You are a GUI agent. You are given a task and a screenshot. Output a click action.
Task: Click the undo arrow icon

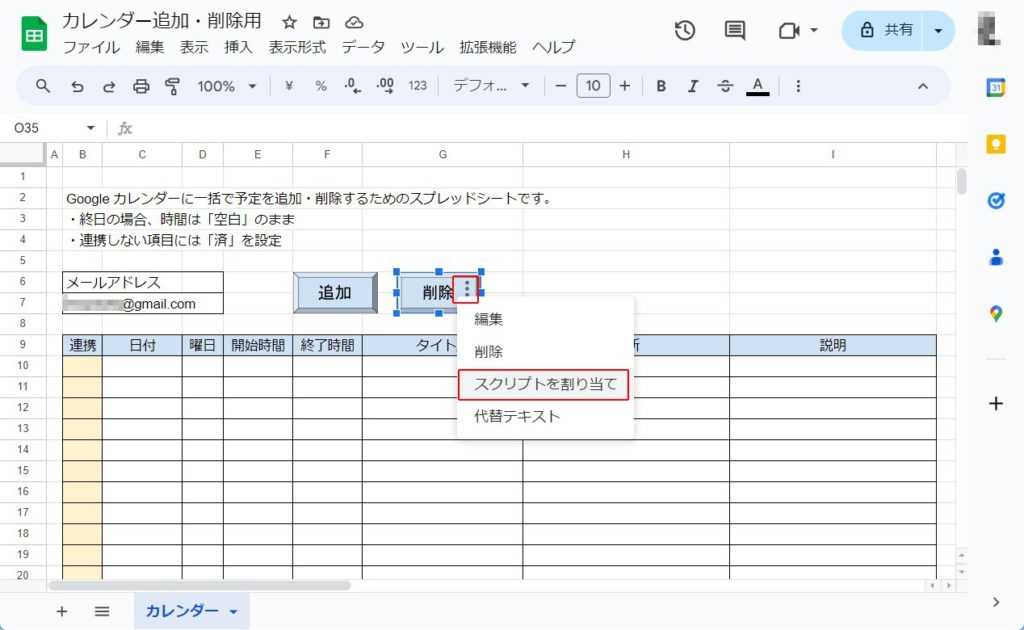[77, 86]
